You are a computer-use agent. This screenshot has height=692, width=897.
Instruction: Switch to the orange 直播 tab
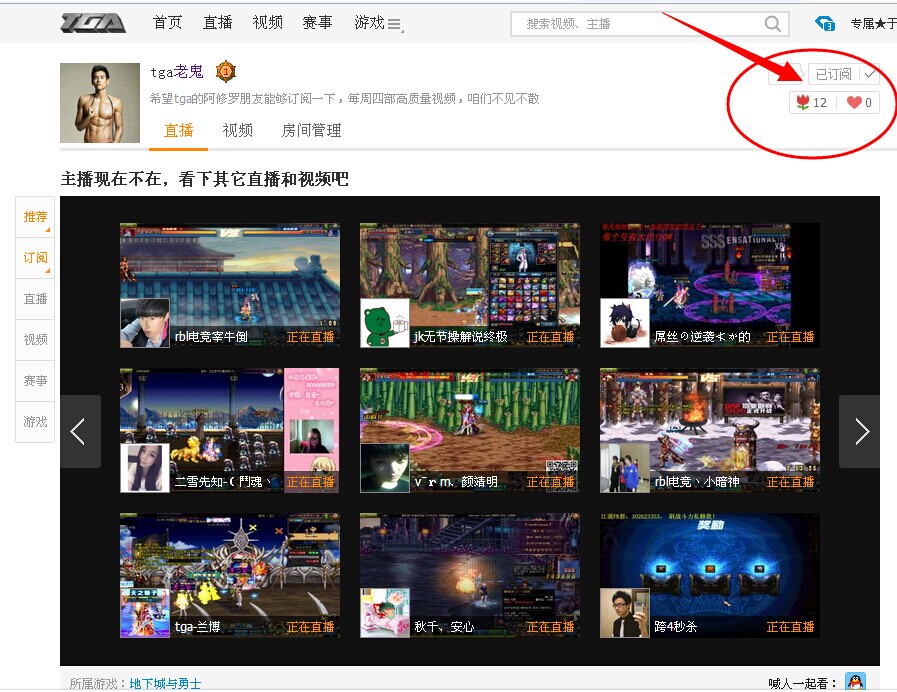[178, 130]
